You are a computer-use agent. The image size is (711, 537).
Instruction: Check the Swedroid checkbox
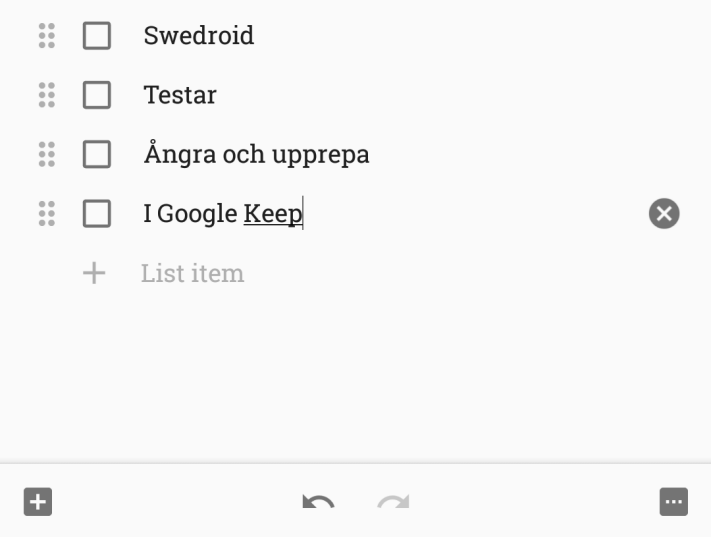(x=97, y=36)
